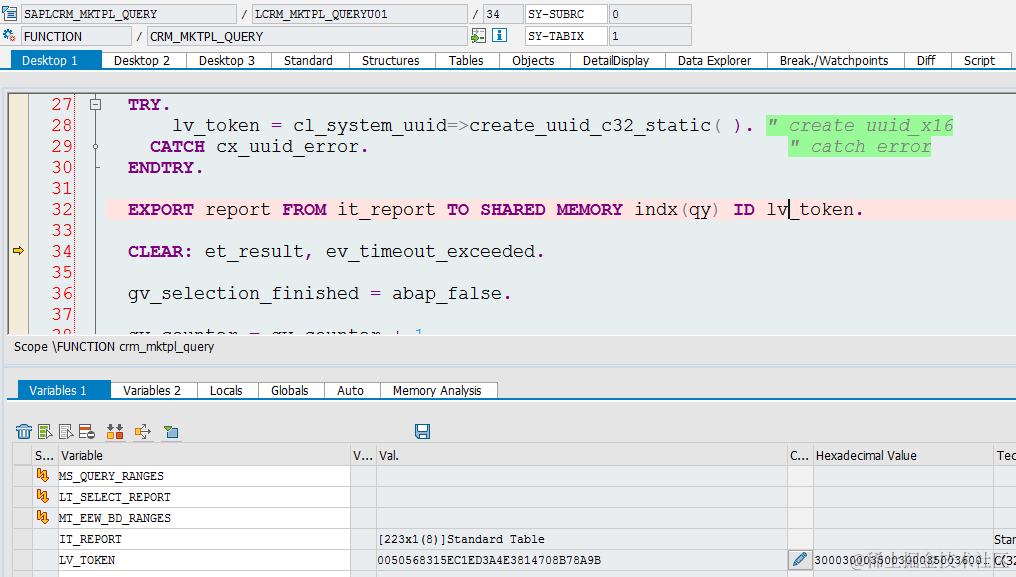Viewport: 1016px width, 577px height.
Task: Click cx_uuid_error in the CATCH statement
Action: (x=287, y=147)
